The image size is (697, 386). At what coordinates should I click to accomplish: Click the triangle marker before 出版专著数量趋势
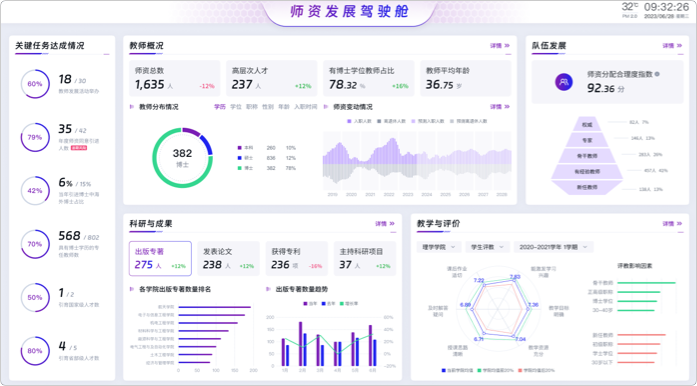268,289
